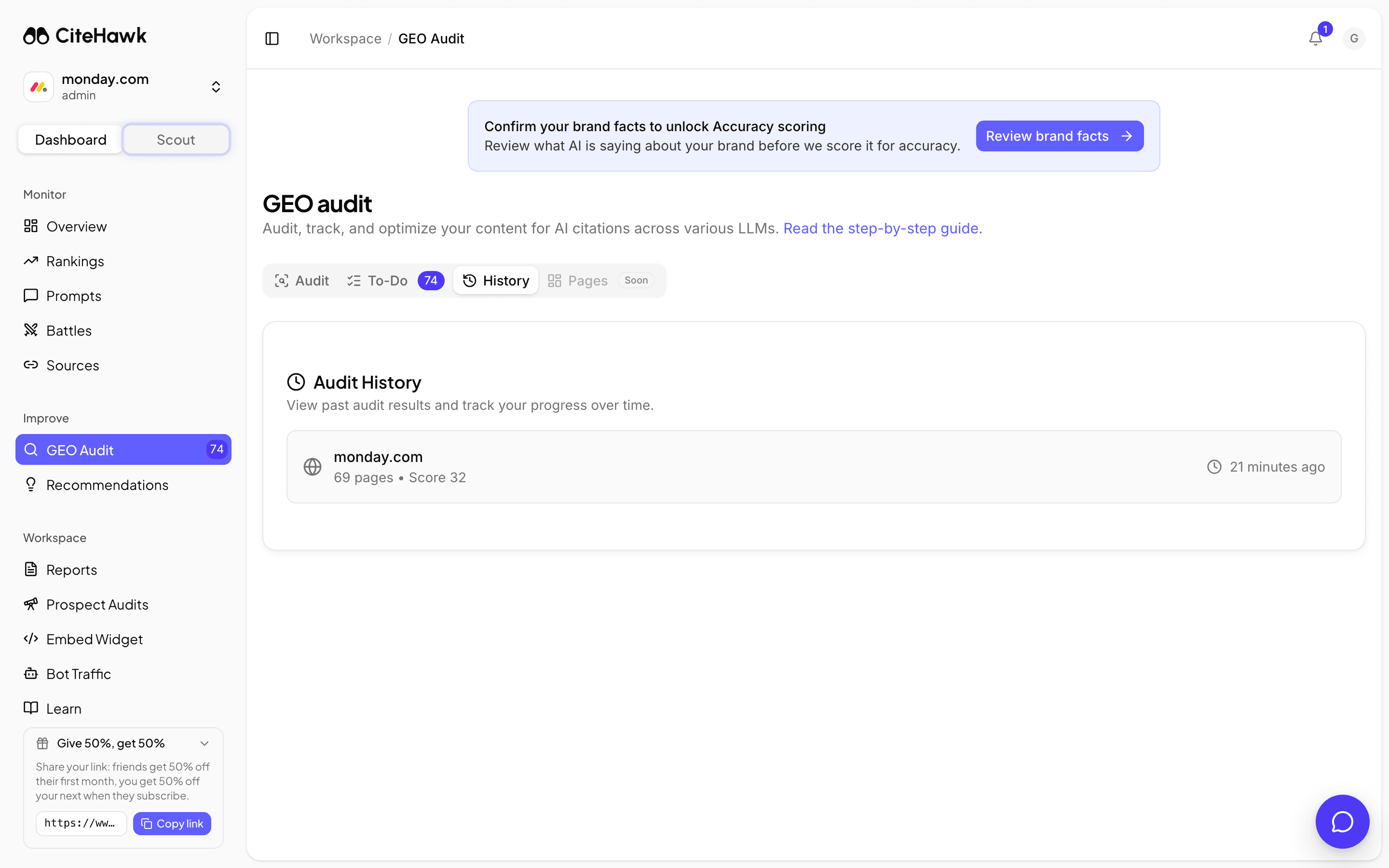The width and height of the screenshot is (1389, 868).
Task: Click the GEO Audit magnifier icon
Action: pyautogui.click(x=31, y=449)
